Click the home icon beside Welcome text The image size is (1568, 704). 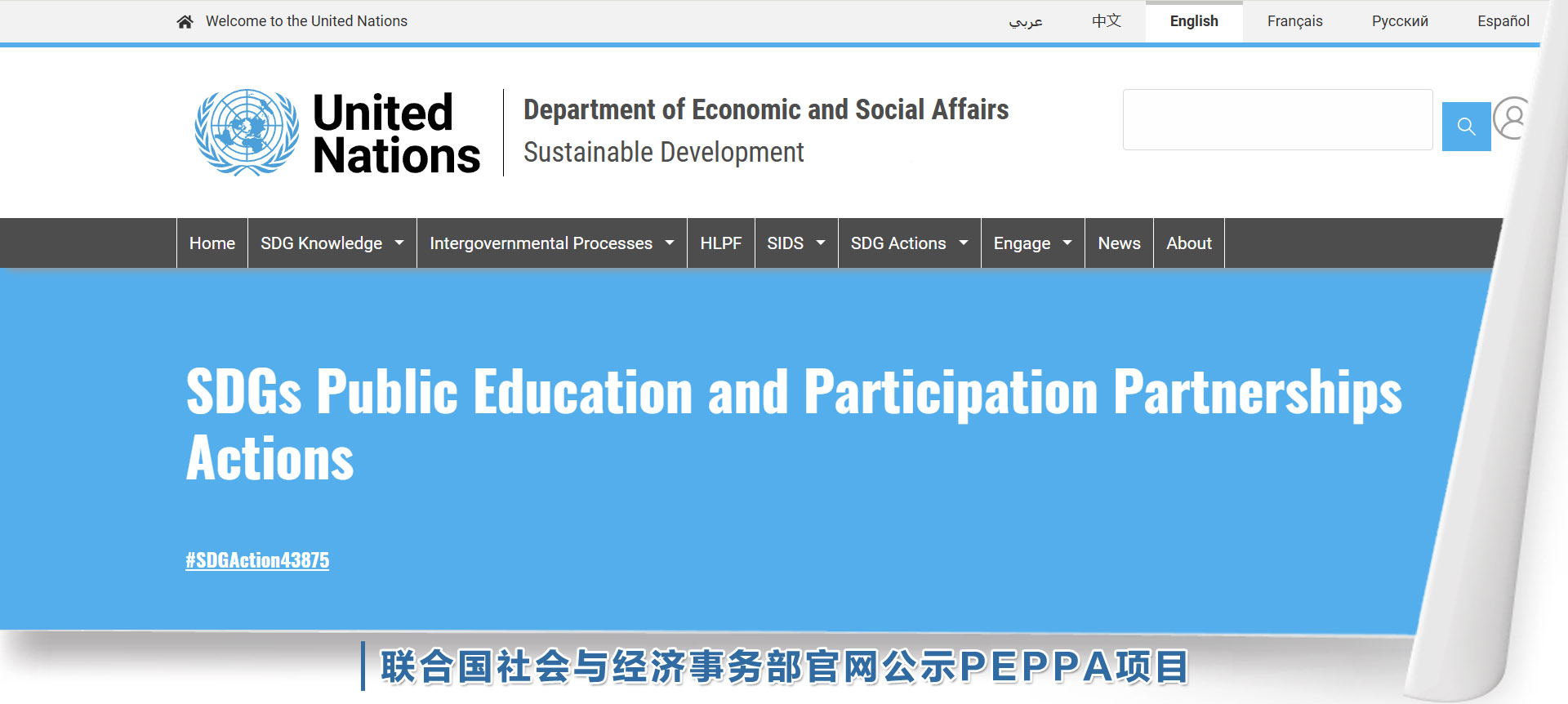coord(185,22)
